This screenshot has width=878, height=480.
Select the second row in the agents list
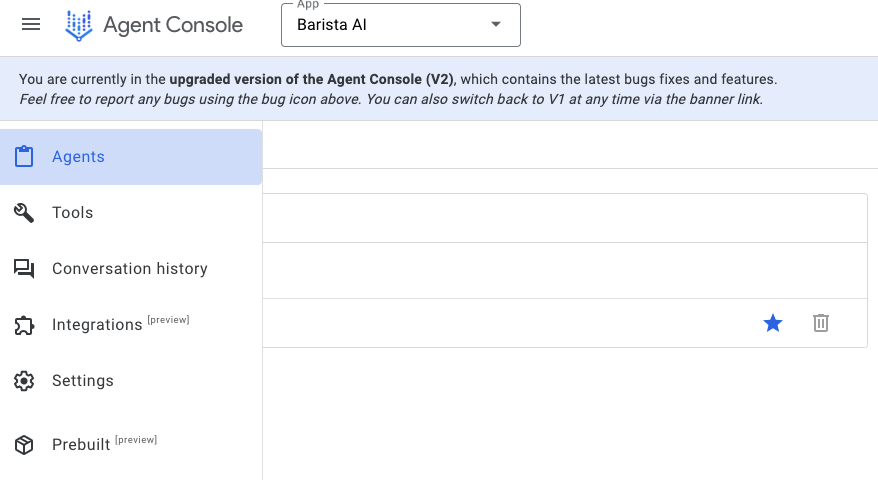coord(565,271)
